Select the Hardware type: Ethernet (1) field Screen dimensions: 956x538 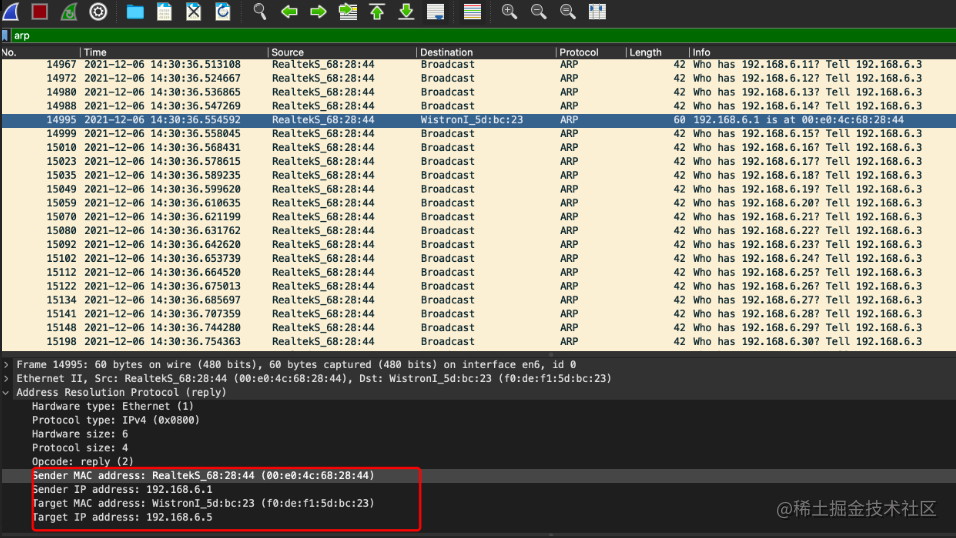pos(113,406)
